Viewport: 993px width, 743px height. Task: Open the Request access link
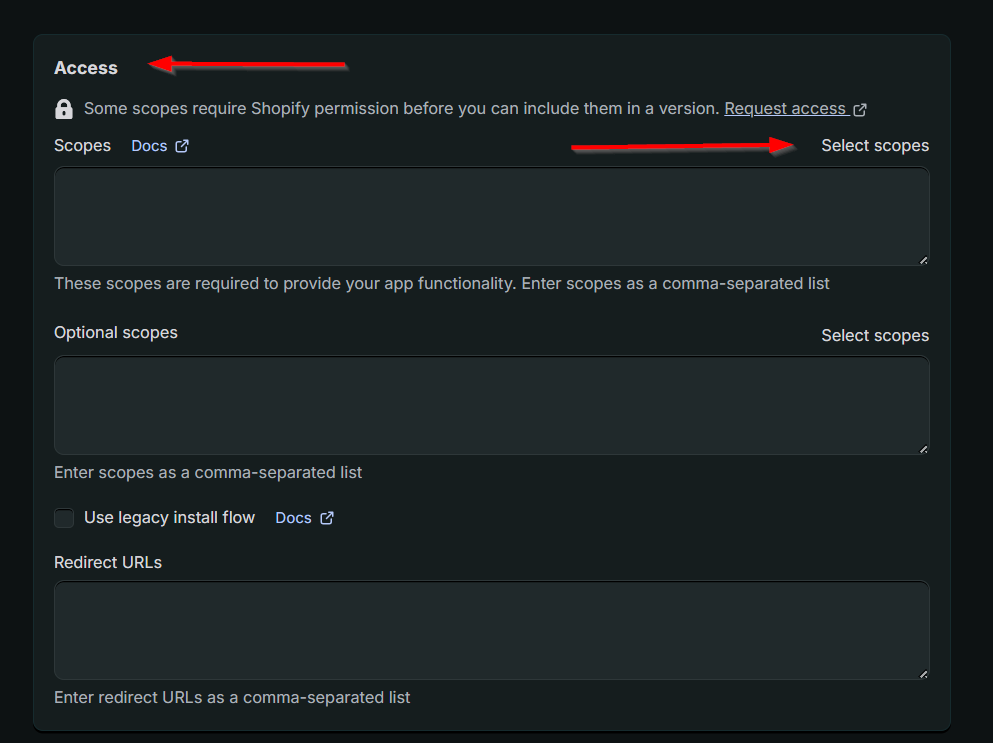[786, 108]
